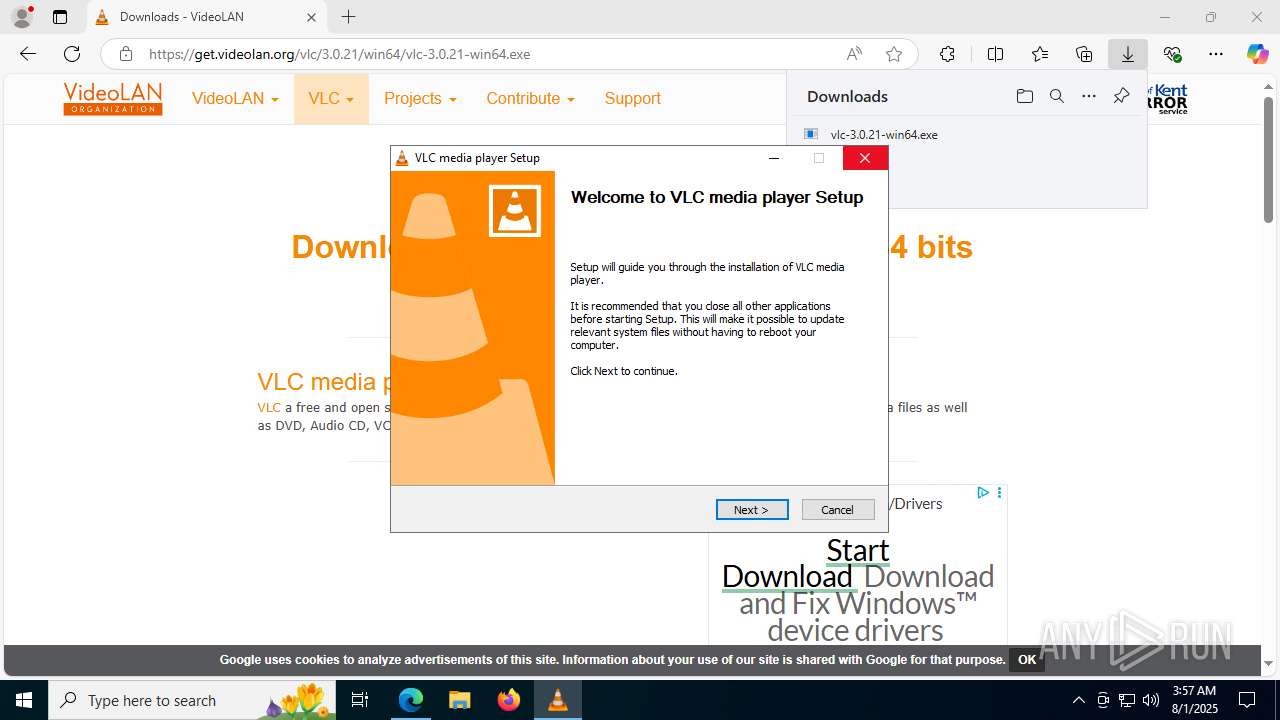
Task: Click the address bar URL
Action: [x=340, y=54]
